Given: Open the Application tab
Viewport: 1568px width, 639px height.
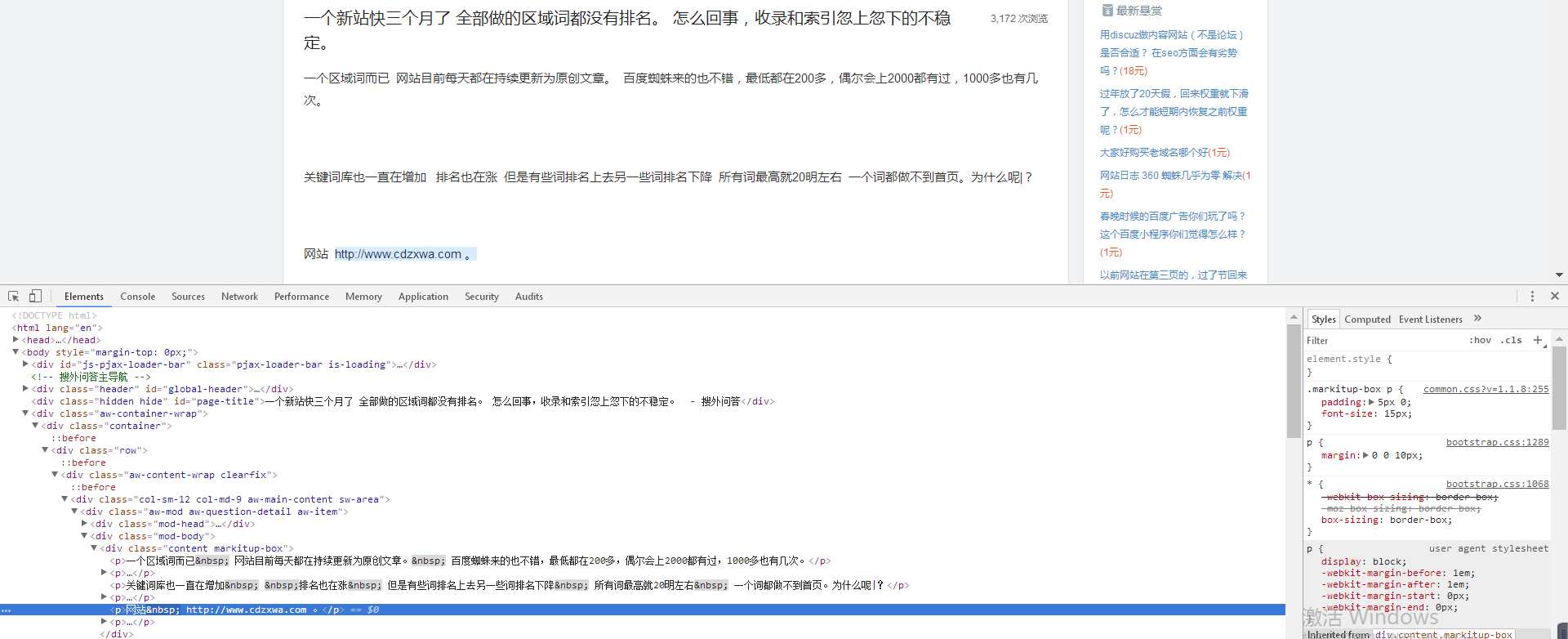Looking at the screenshot, I should (423, 297).
